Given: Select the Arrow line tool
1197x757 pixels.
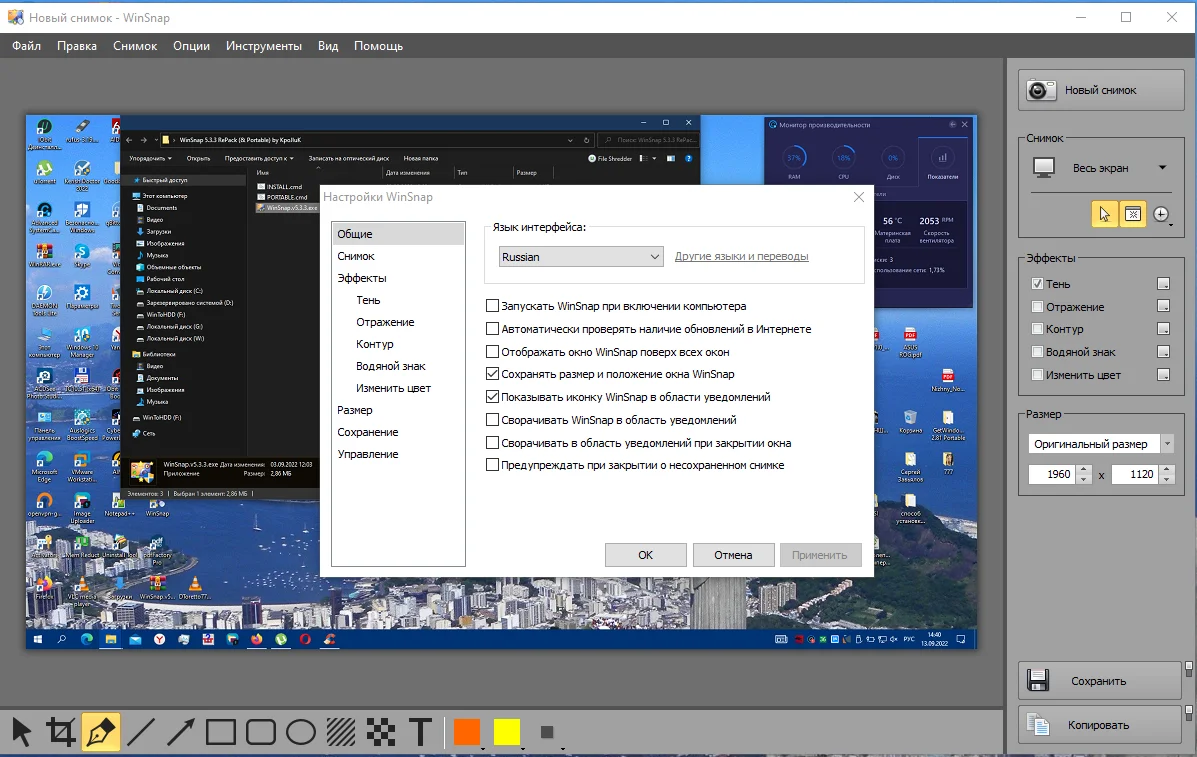Looking at the screenshot, I should (x=181, y=733).
